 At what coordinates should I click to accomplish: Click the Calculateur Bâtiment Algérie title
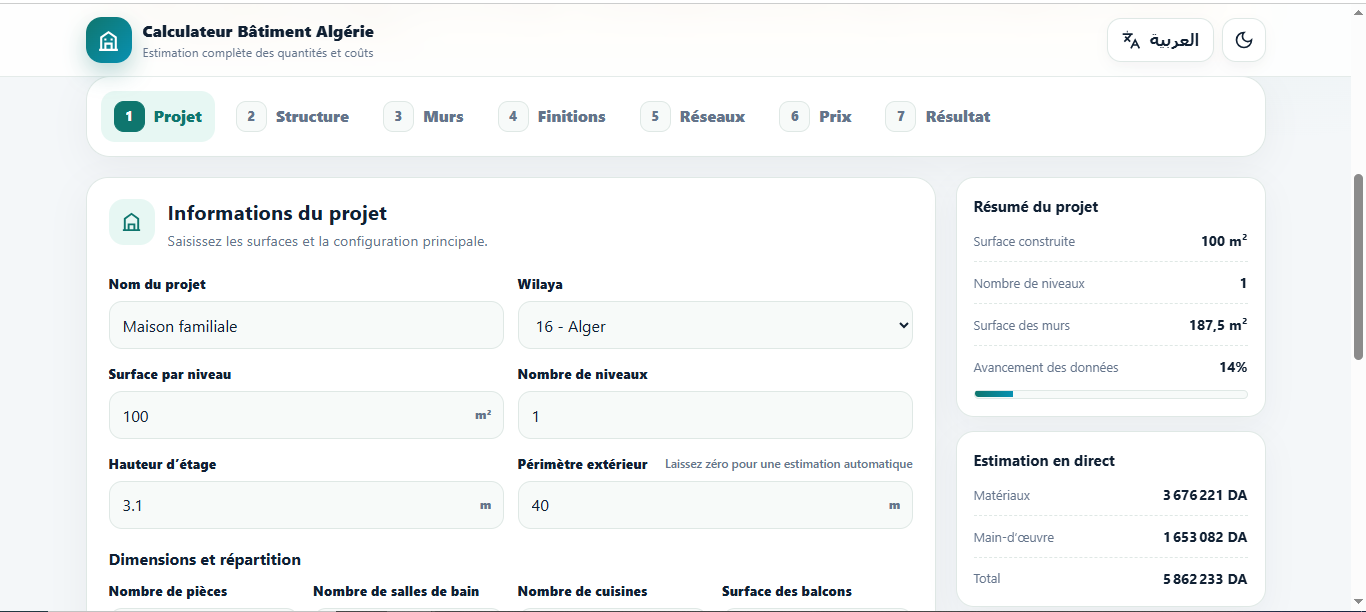point(258,32)
